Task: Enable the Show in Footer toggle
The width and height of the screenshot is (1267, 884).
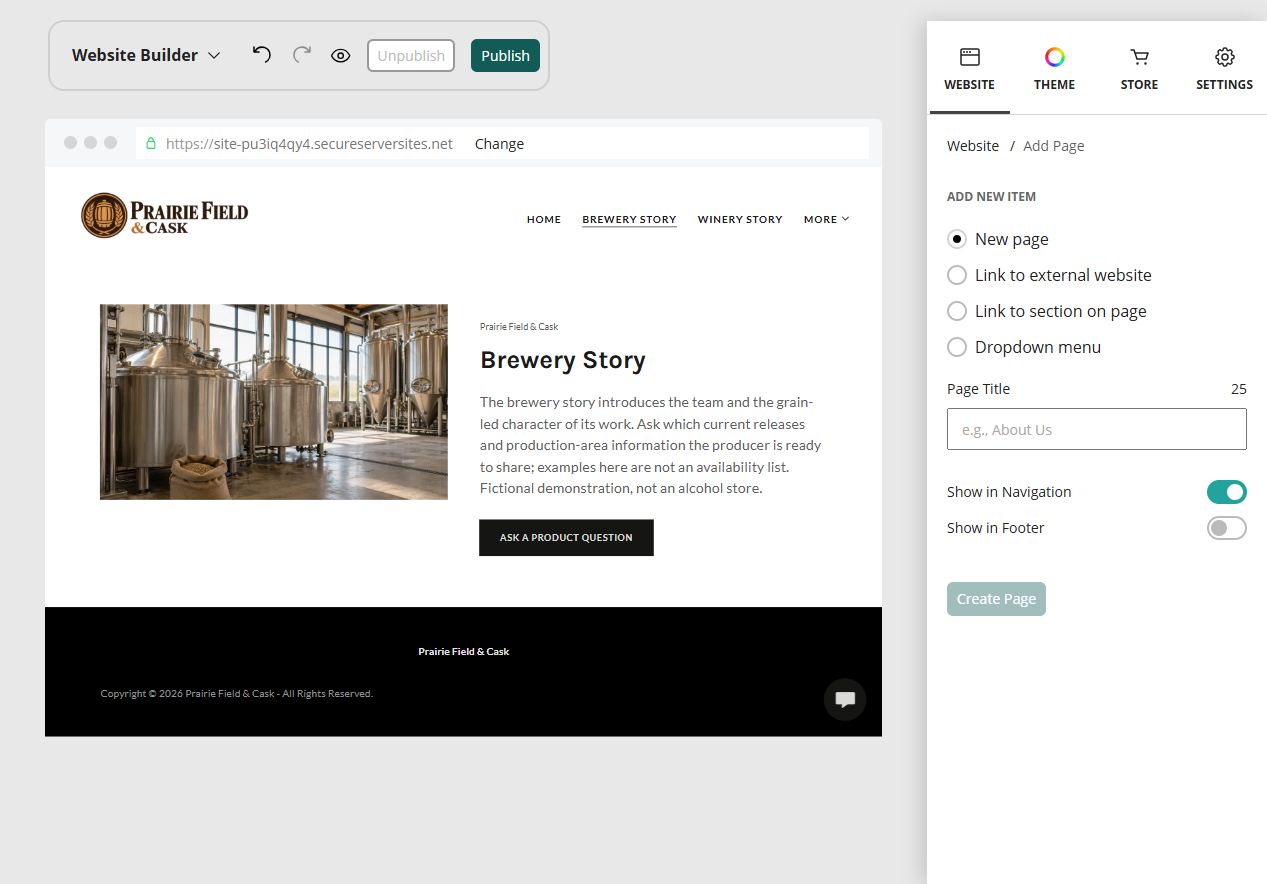Action: 1227,528
